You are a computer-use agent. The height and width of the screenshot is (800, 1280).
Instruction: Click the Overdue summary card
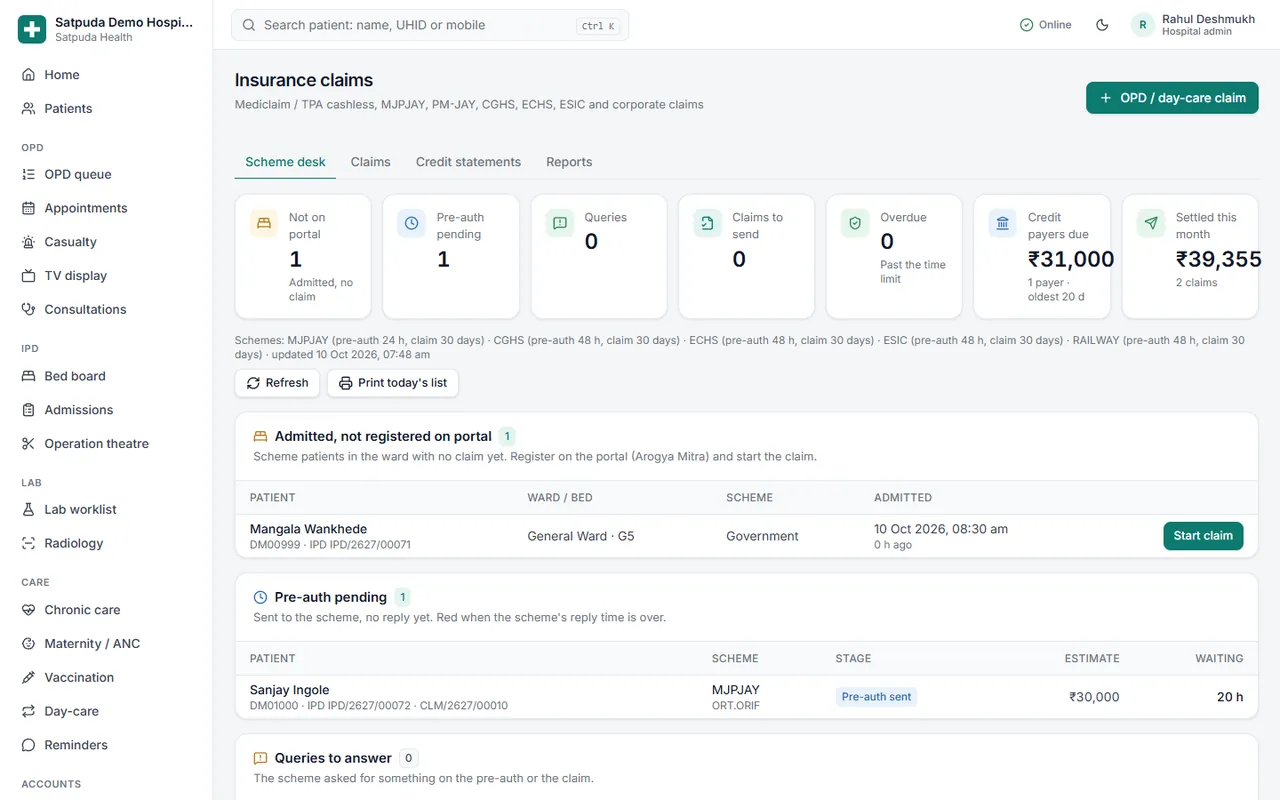coord(895,257)
